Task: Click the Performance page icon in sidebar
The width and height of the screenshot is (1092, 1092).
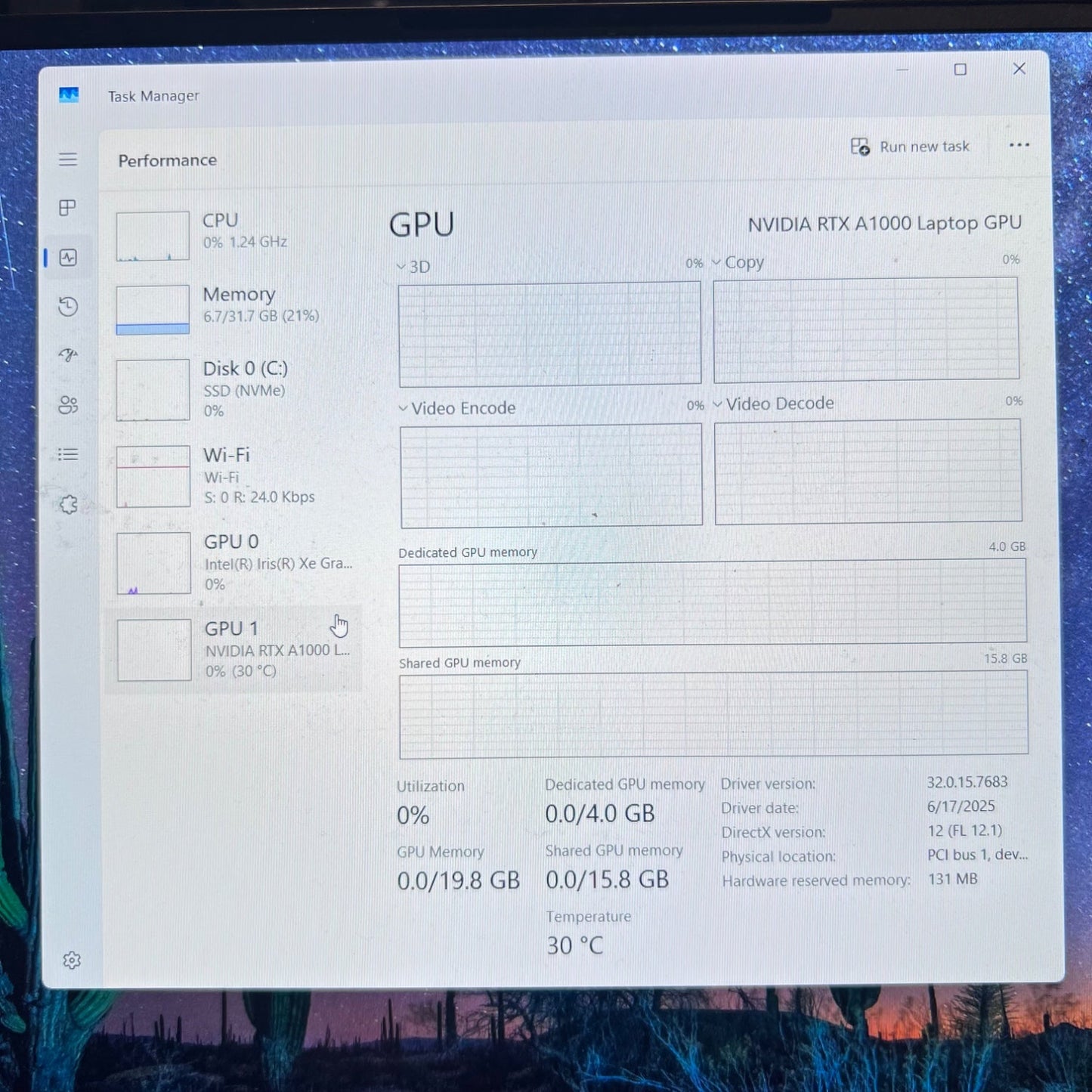Action: coord(68,258)
